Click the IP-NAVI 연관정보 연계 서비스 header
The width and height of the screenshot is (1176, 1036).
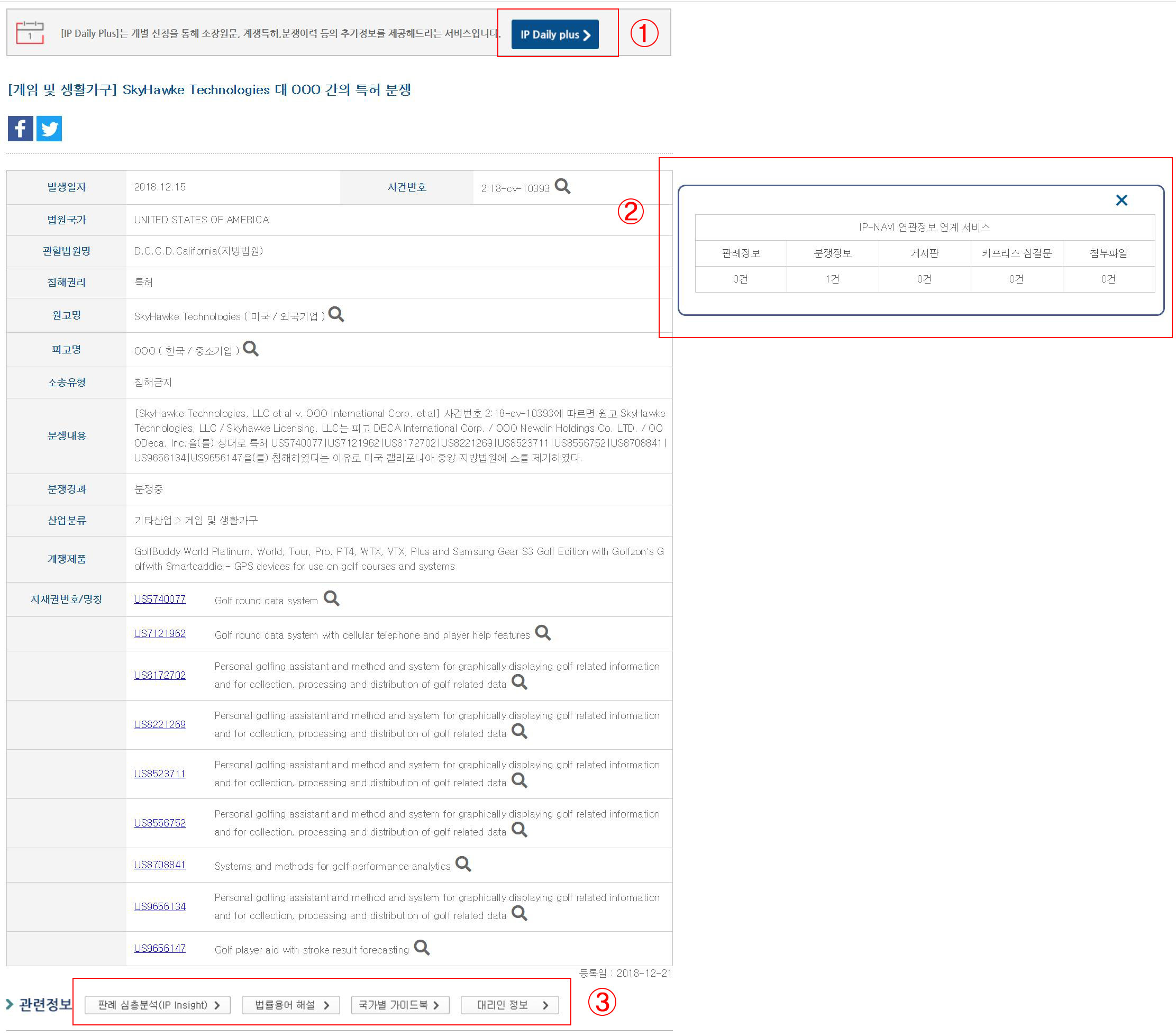coord(925,228)
